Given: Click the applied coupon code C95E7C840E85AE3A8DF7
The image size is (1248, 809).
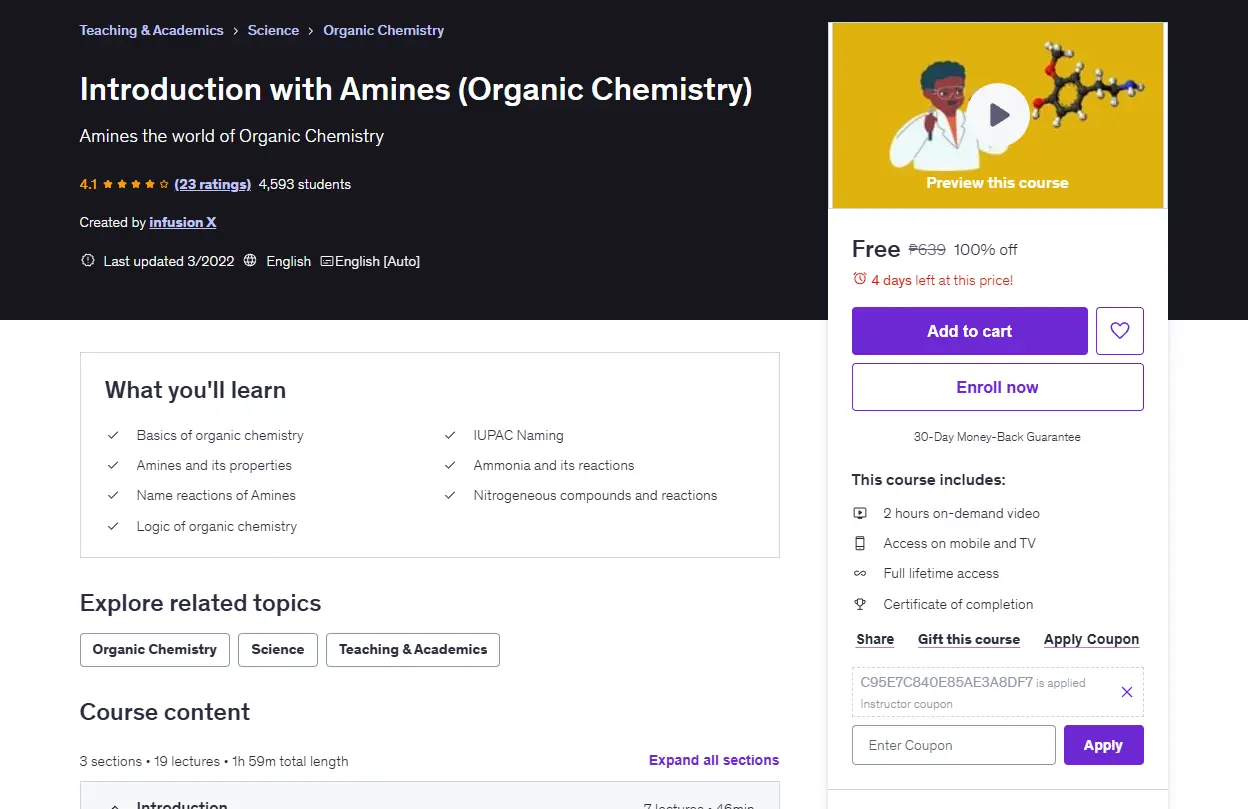Looking at the screenshot, I should (x=946, y=682).
